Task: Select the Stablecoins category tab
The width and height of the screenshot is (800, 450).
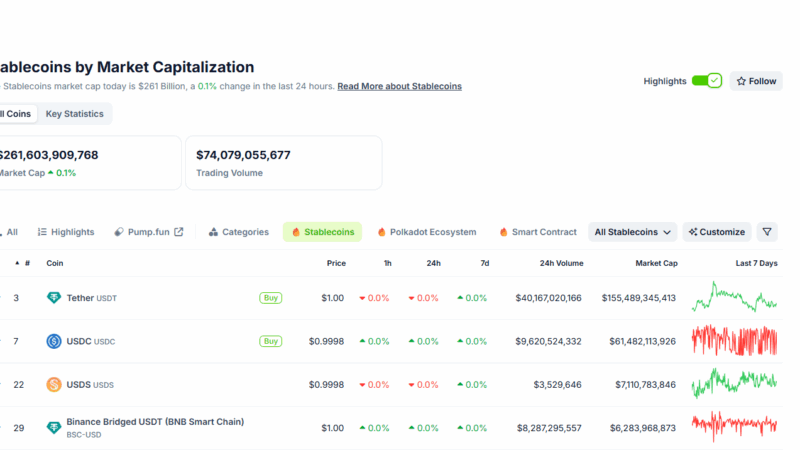Action: [322, 232]
